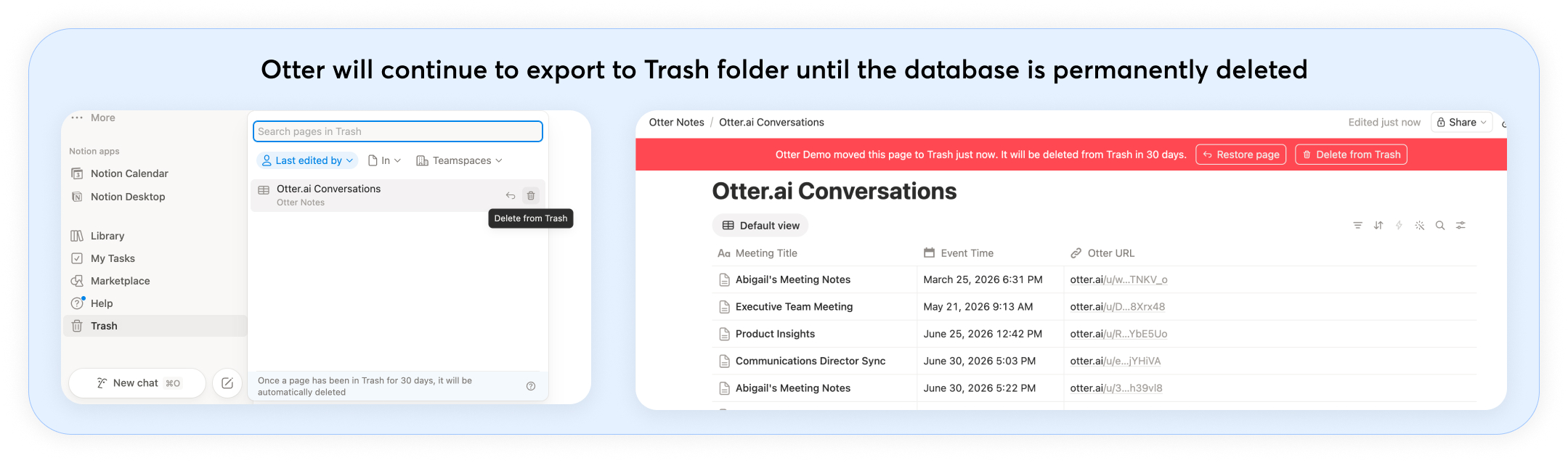Open the Share dropdown
The height and width of the screenshot is (463, 1568).
point(1461,122)
